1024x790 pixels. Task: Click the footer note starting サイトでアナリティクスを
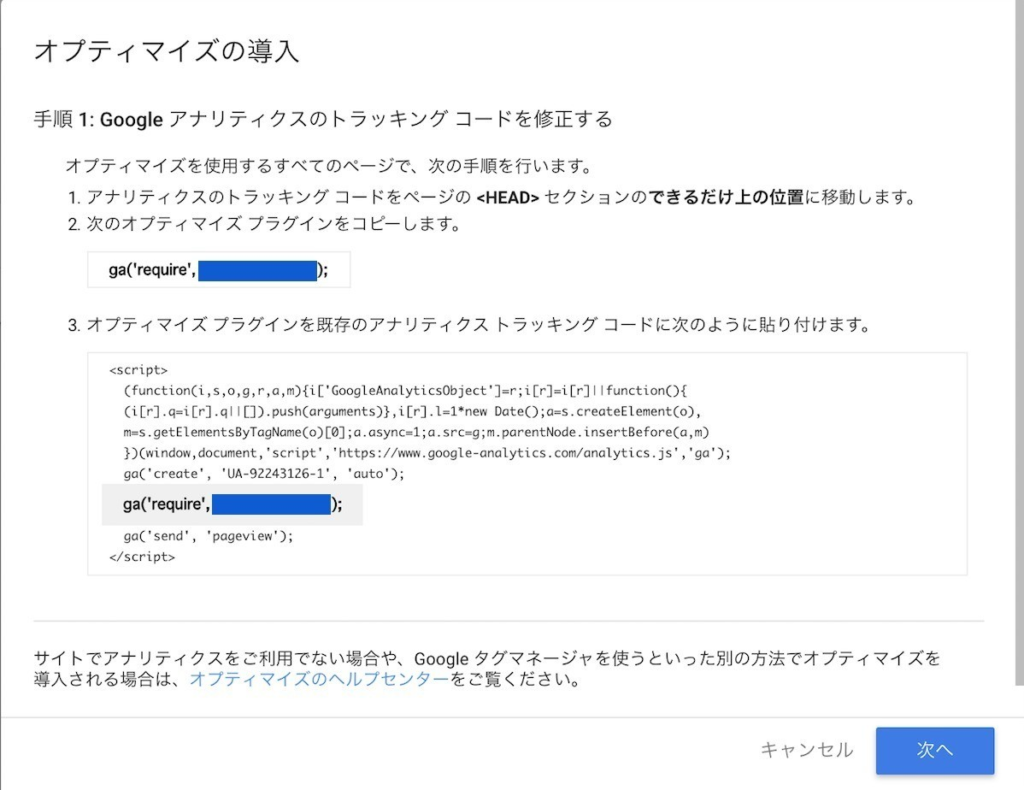tap(487, 669)
